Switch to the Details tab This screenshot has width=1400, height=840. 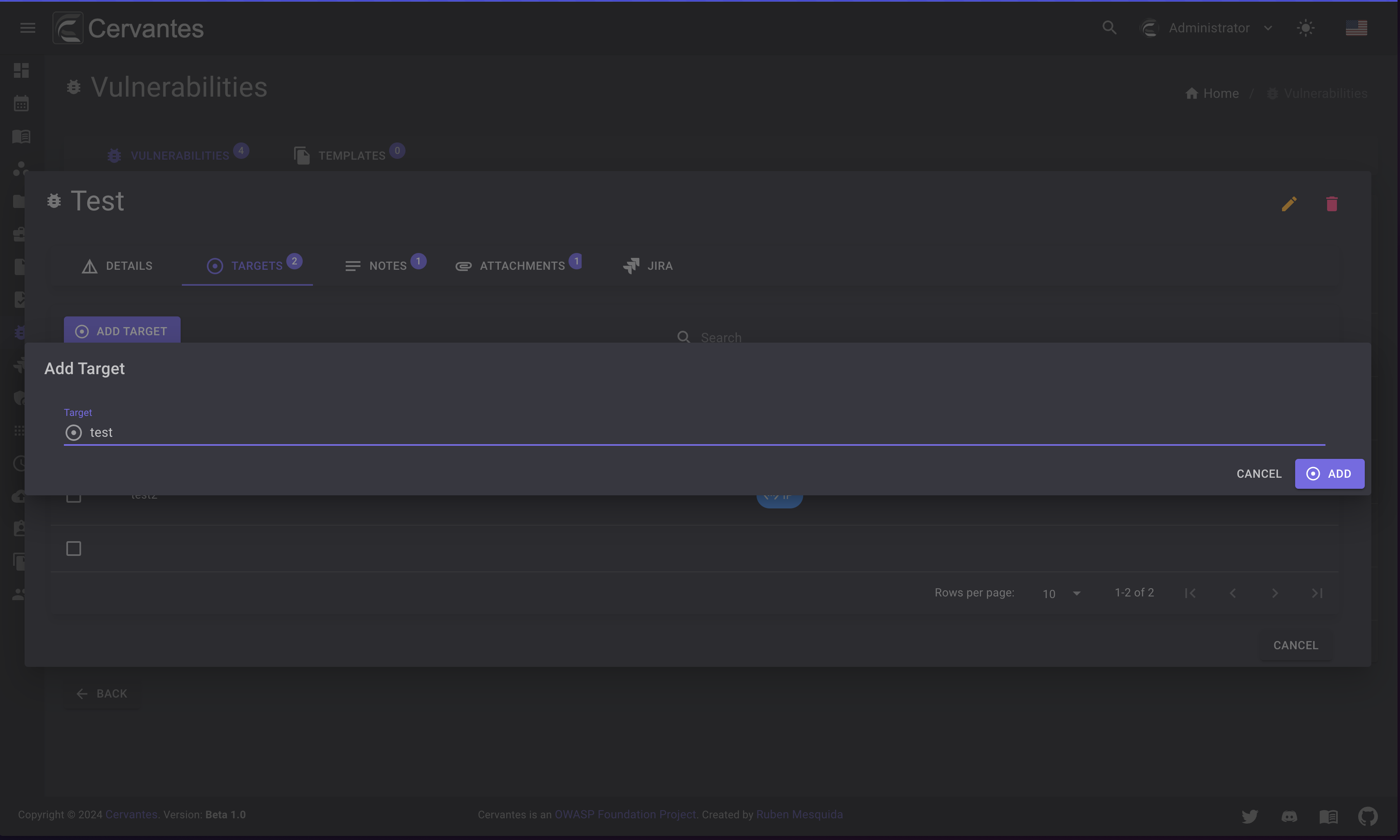tap(117, 266)
